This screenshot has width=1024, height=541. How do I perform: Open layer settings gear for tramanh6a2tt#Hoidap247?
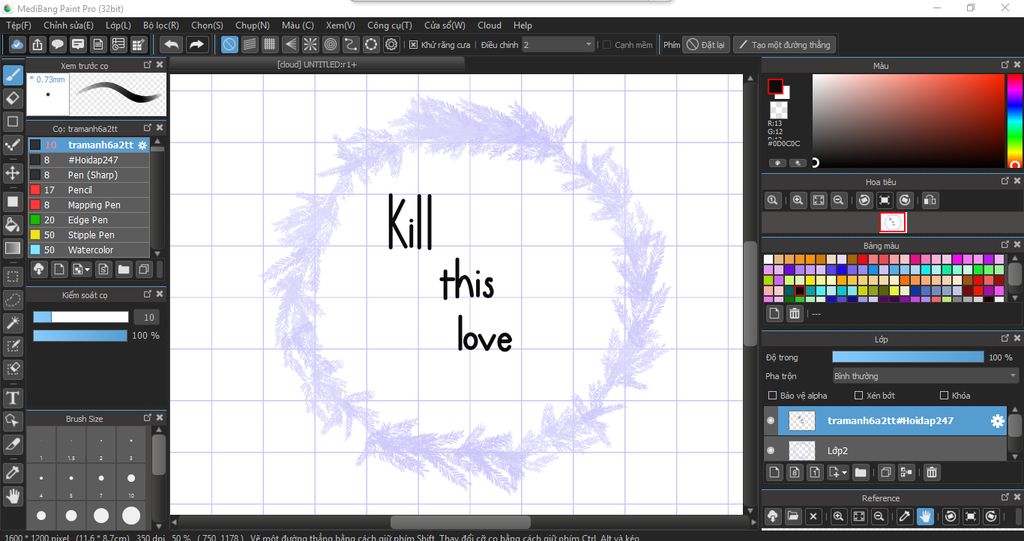[997, 421]
